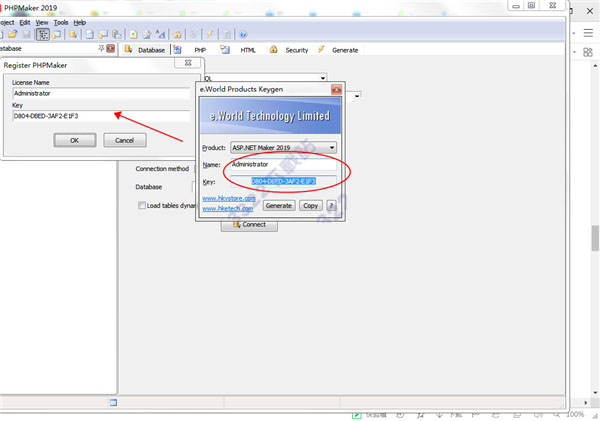This screenshot has width=600, height=421.
Task: Click the License Name input field
Action: point(100,93)
